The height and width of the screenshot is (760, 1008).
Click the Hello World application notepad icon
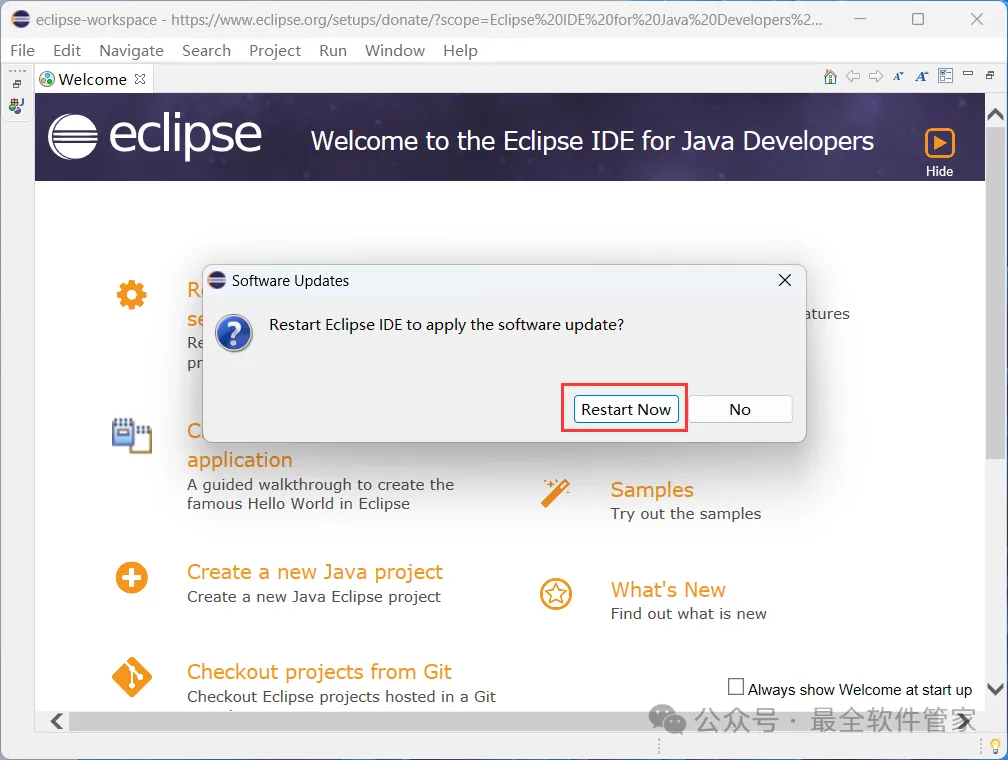pos(132,435)
